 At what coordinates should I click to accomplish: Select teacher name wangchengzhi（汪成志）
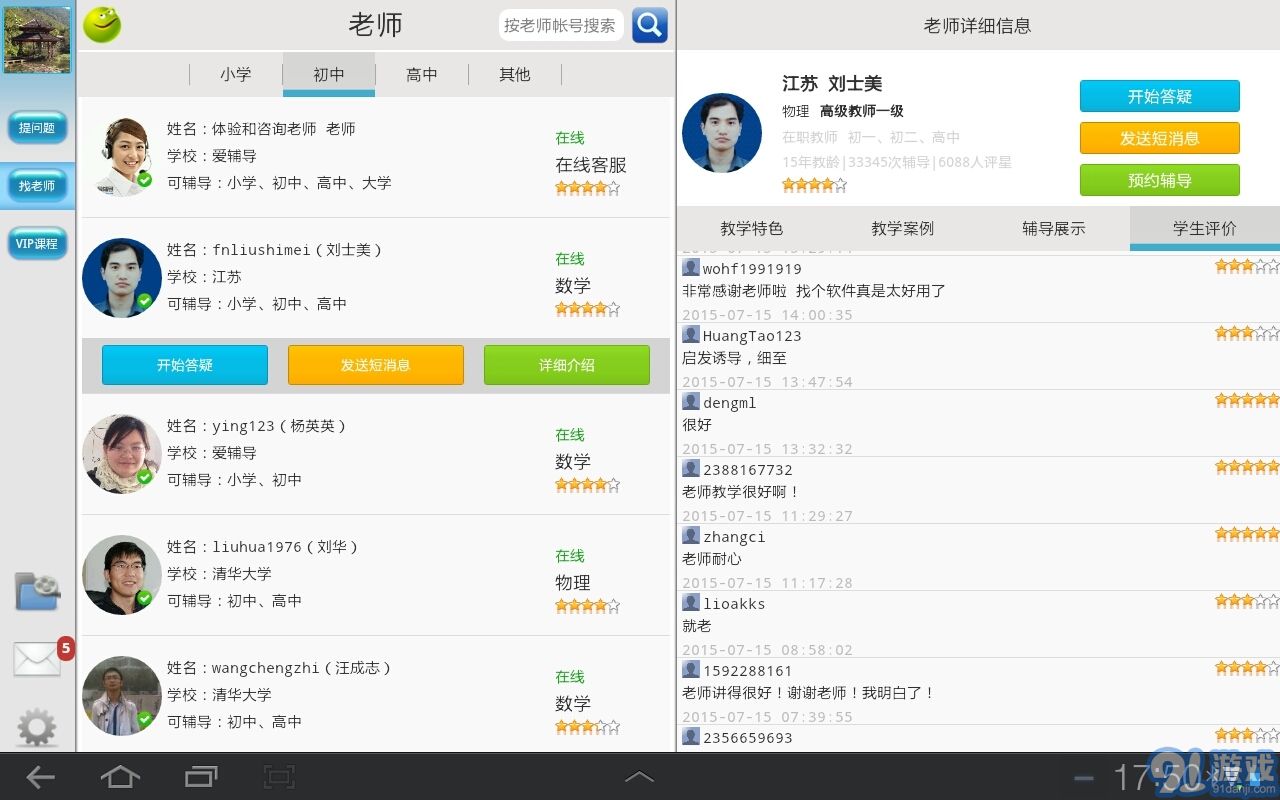coord(301,668)
